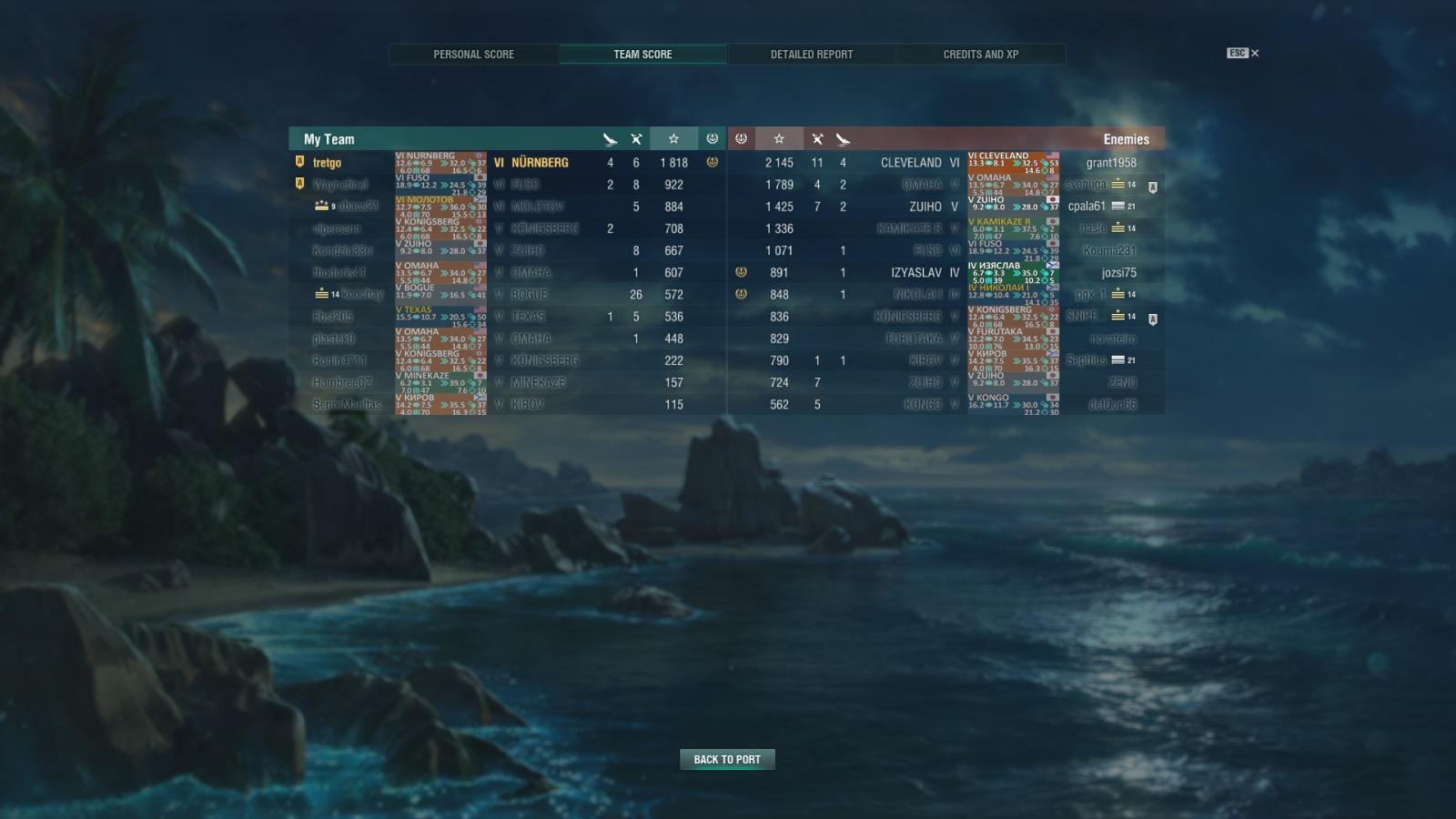This screenshot has width=1456, height=819.
Task: Sort My Team by ships destroyed icon
Action: pyautogui.click(x=610, y=139)
